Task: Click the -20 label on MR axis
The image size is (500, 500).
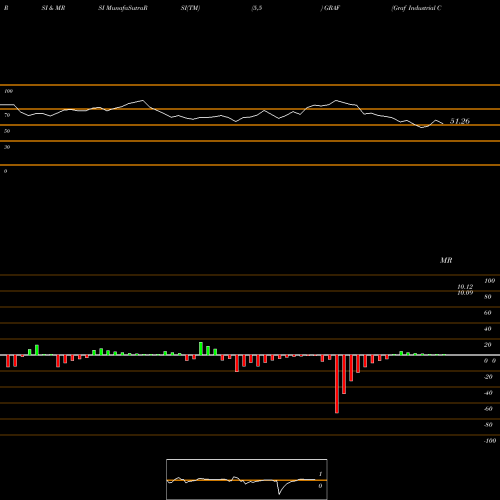Action: [x=488, y=377]
